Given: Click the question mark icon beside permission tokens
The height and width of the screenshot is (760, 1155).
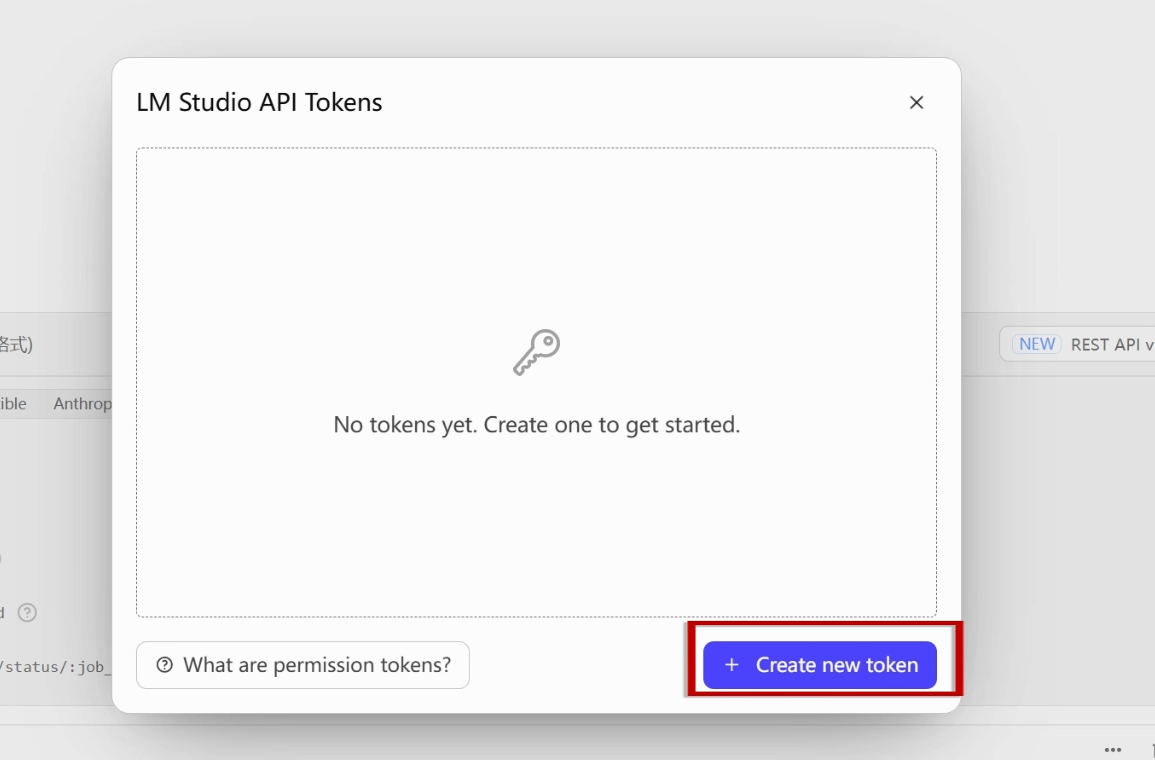Looking at the screenshot, I should pos(164,665).
